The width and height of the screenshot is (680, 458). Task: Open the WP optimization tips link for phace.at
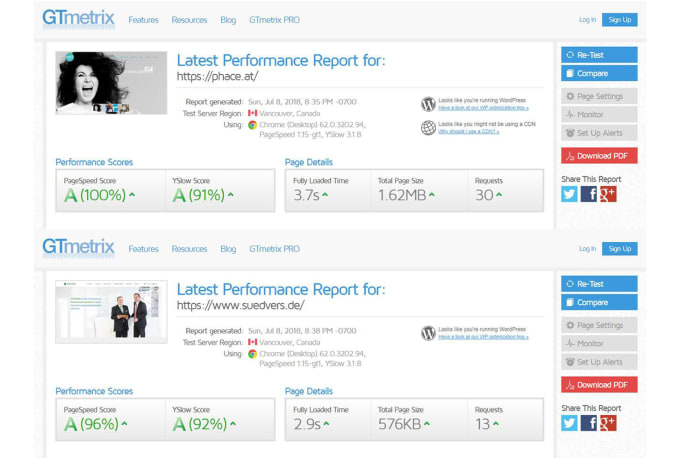(483, 108)
